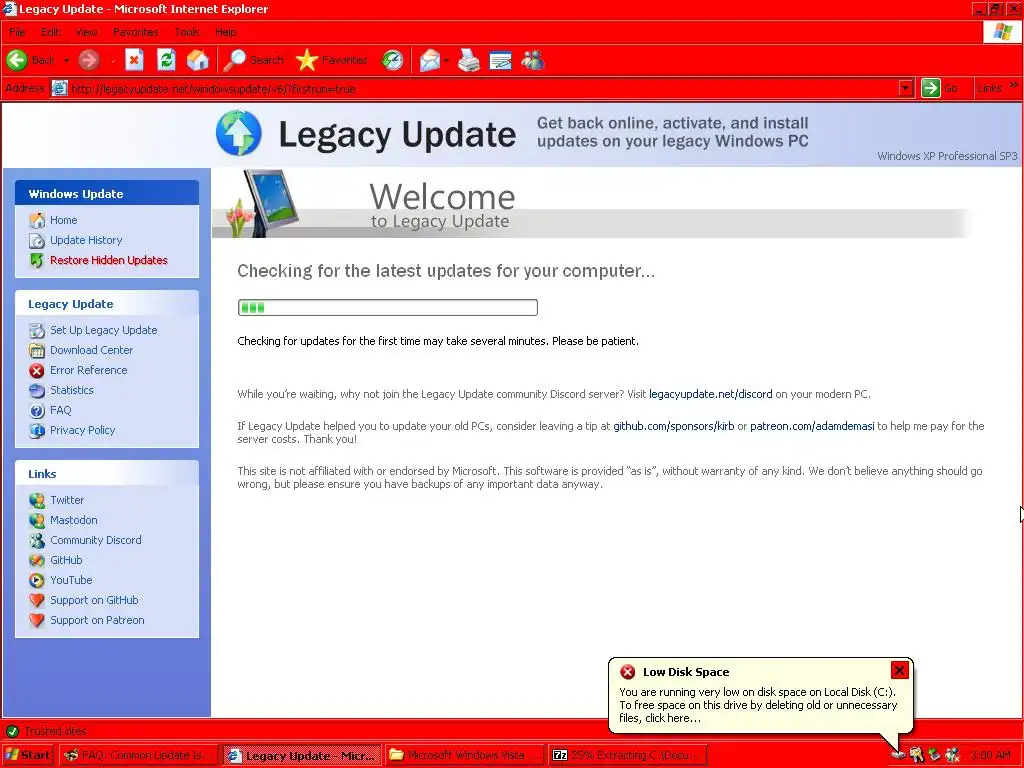This screenshot has width=1024, height=768.
Task: Click the update check progress bar
Action: tap(388, 308)
